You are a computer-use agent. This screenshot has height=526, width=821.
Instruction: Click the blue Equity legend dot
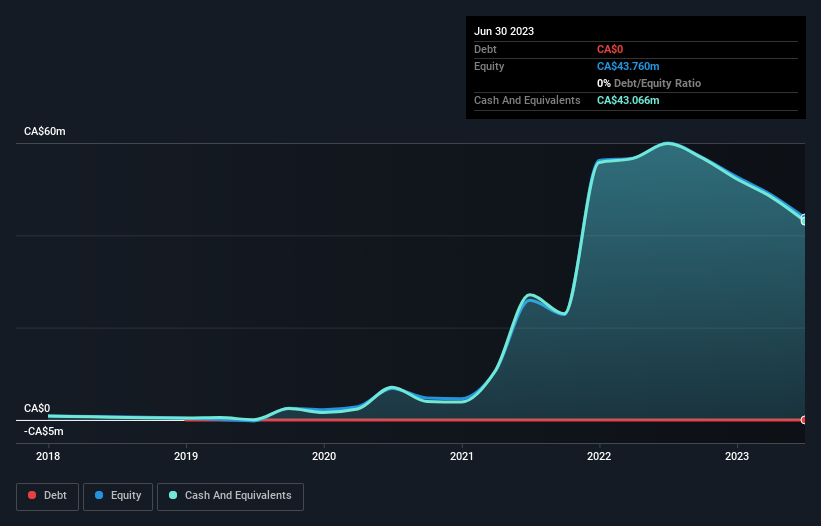[x=99, y=495]
